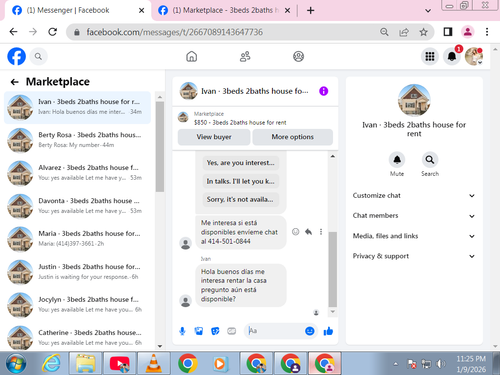Click the More options button
This screenshot has height=375, width=500.
(293, 137)
